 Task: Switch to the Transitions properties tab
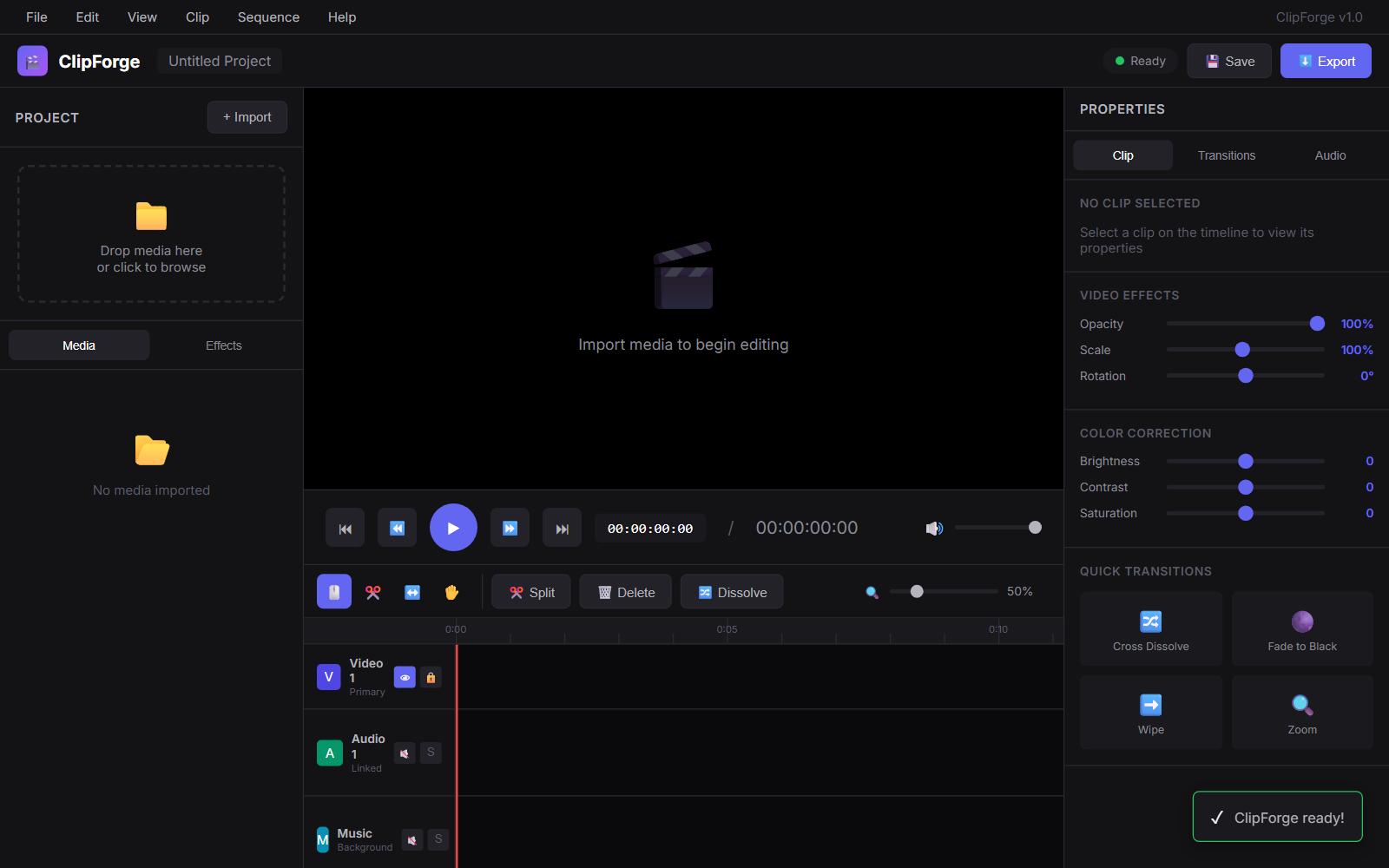tap(1226, 155)
